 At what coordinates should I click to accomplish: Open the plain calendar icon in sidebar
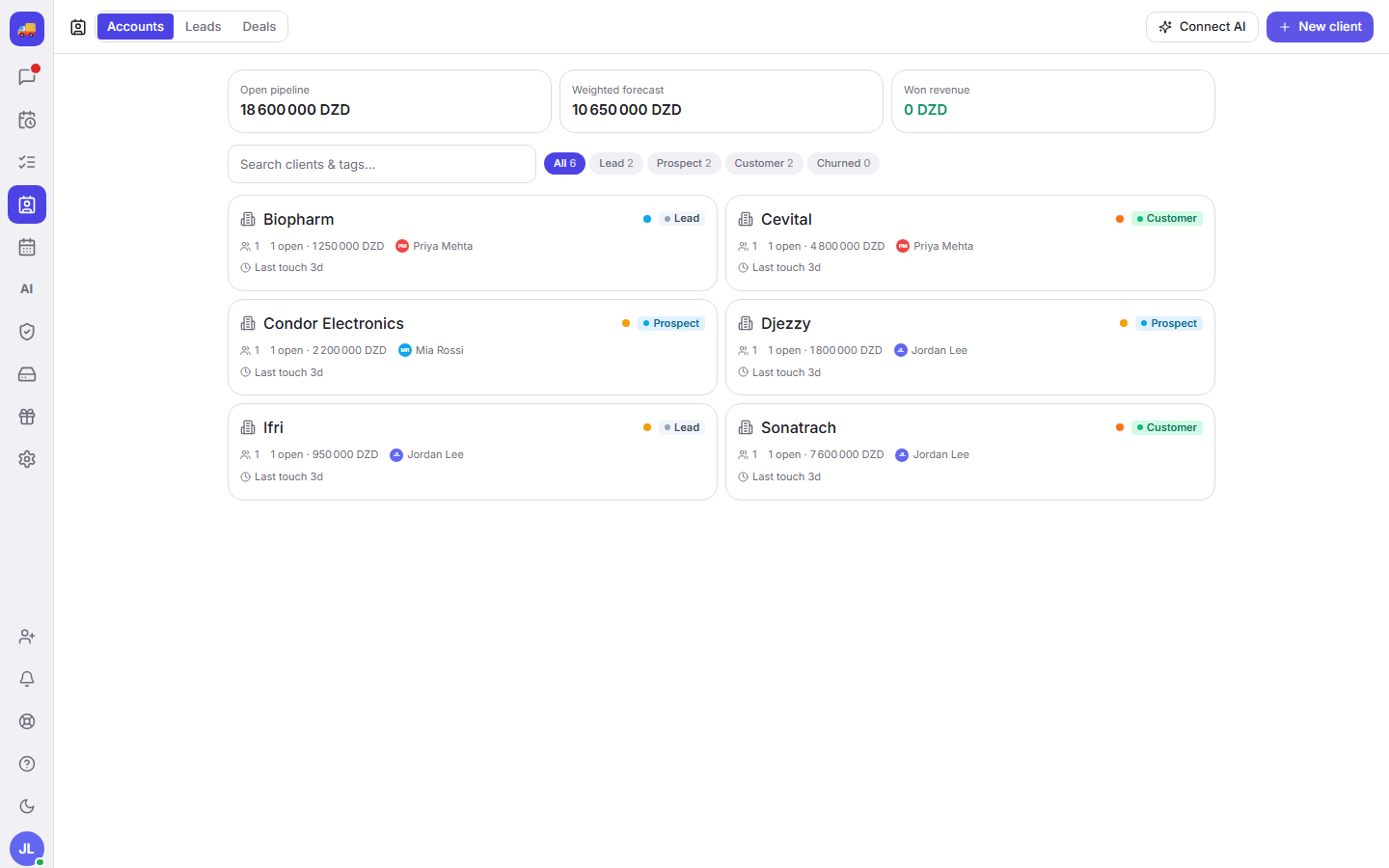tap(27, 247)
